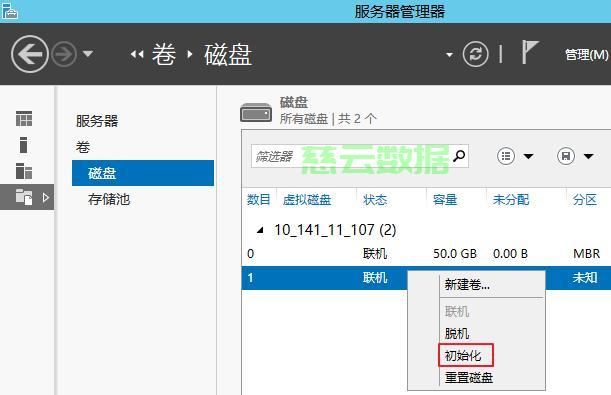Select the 卷 breadcrumb
This screenshot has width=611, height=395.
coord(163,54)
